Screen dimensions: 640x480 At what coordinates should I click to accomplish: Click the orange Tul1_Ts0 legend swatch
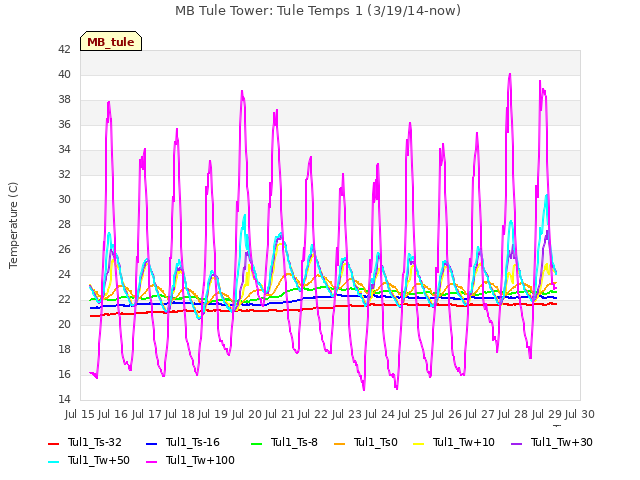coord(340,444)
